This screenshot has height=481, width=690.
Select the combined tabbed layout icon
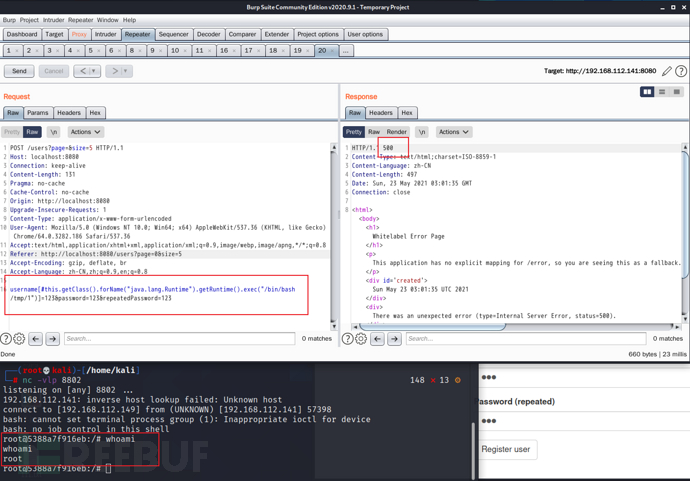676,92
